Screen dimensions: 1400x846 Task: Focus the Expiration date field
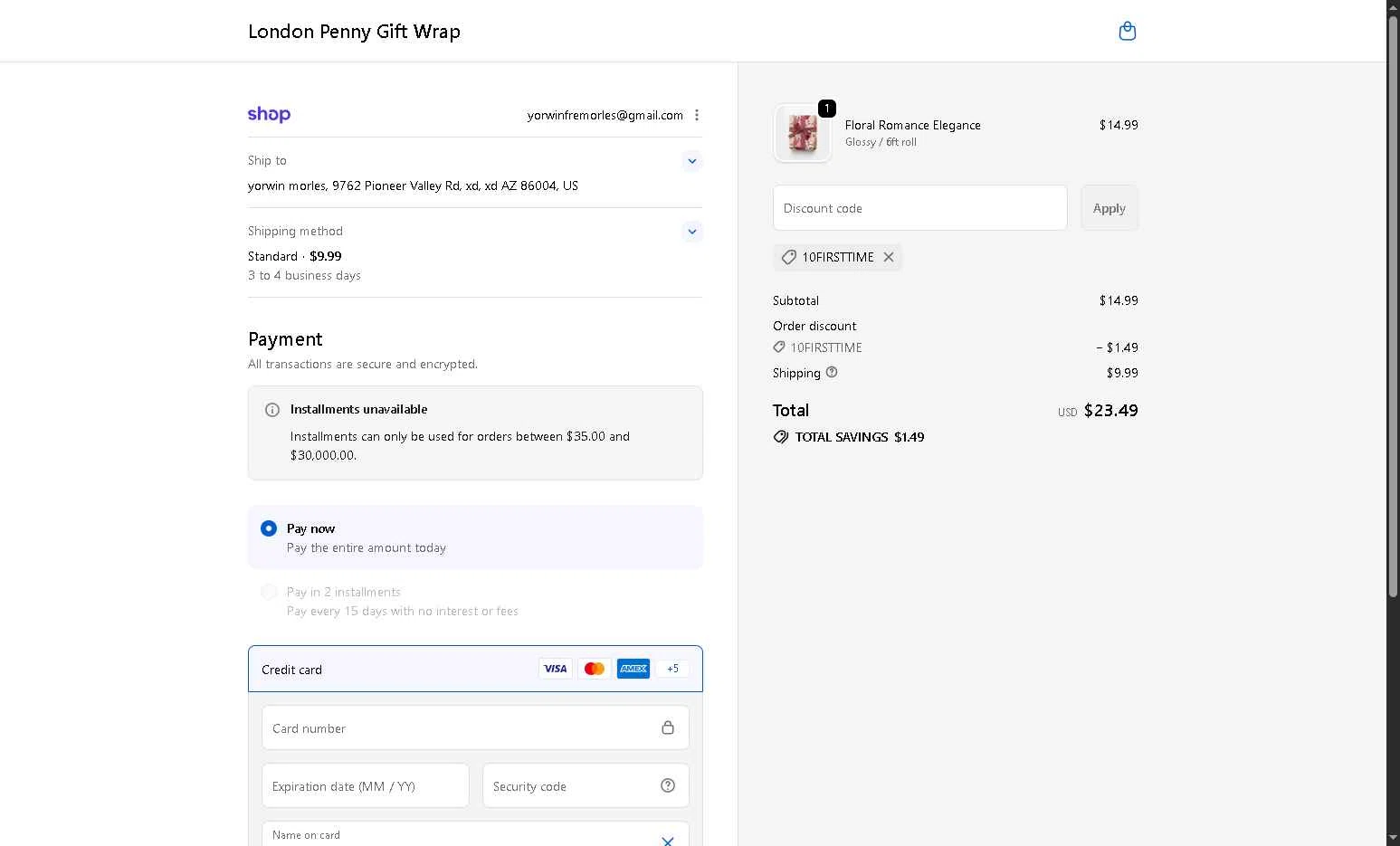(366, 785)
